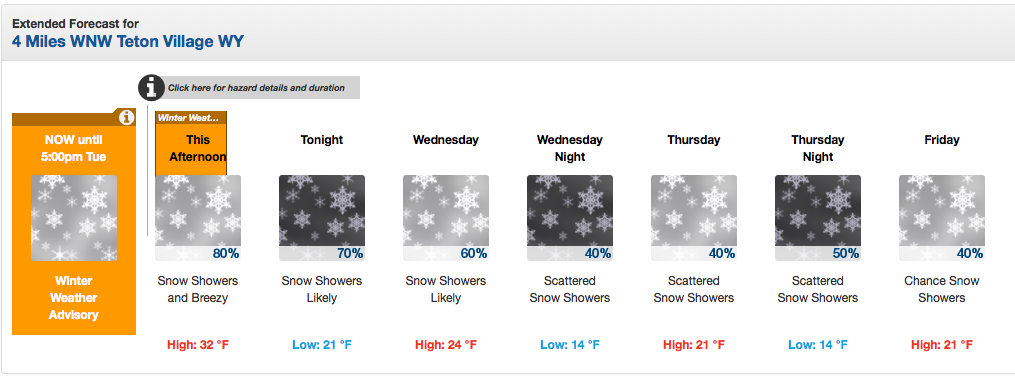Open the Winter Weather Advisory text link
The width and height of the screenshot is (1015, 379).
(x=76, y=298)
